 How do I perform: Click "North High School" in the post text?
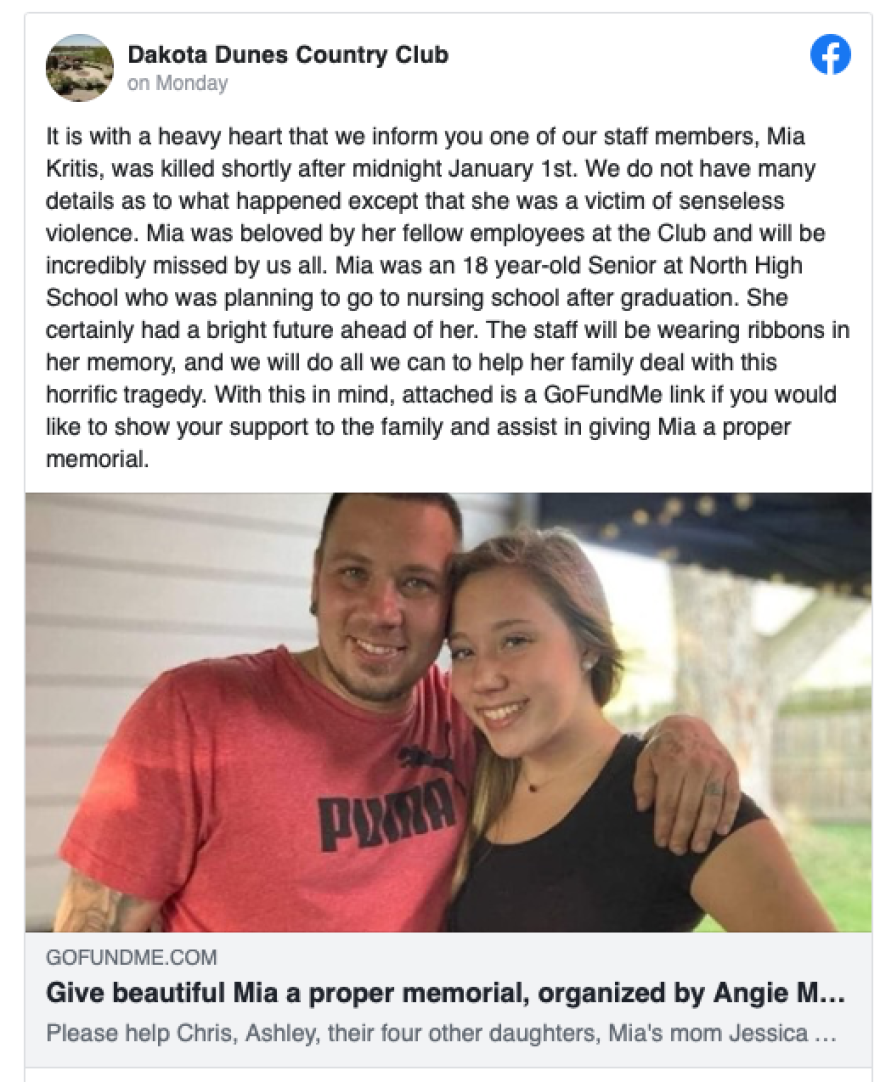(x=424, y=282)
